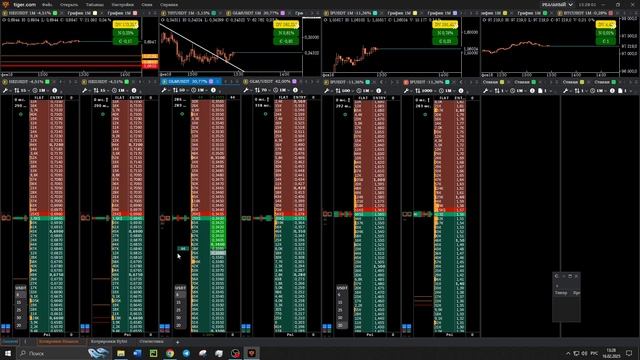Click blue grid icon in second HBUSDT book

pos(85,327)
